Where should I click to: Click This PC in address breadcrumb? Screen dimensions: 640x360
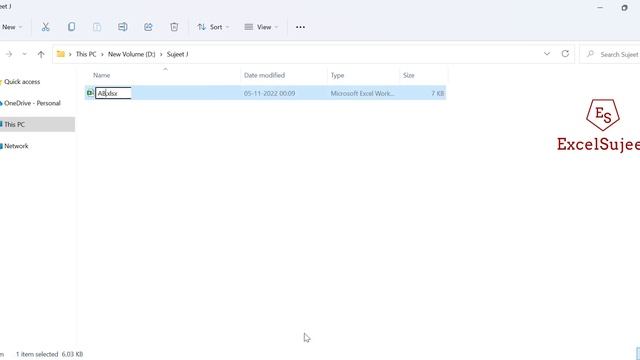coord(86,54)
